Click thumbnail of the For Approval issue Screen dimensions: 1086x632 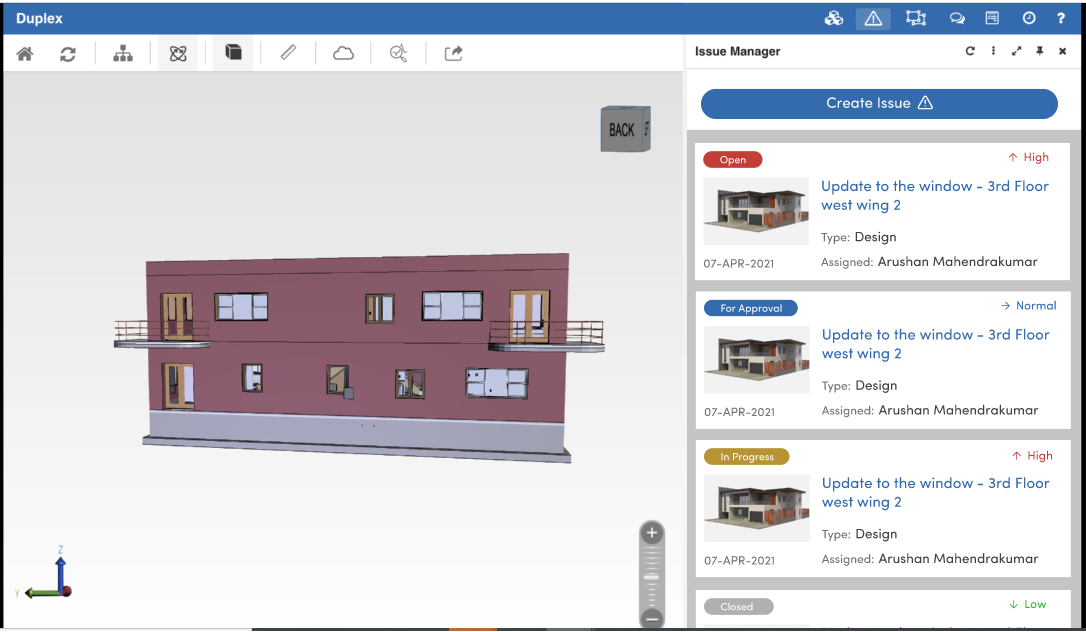click(x=756, y=360)
